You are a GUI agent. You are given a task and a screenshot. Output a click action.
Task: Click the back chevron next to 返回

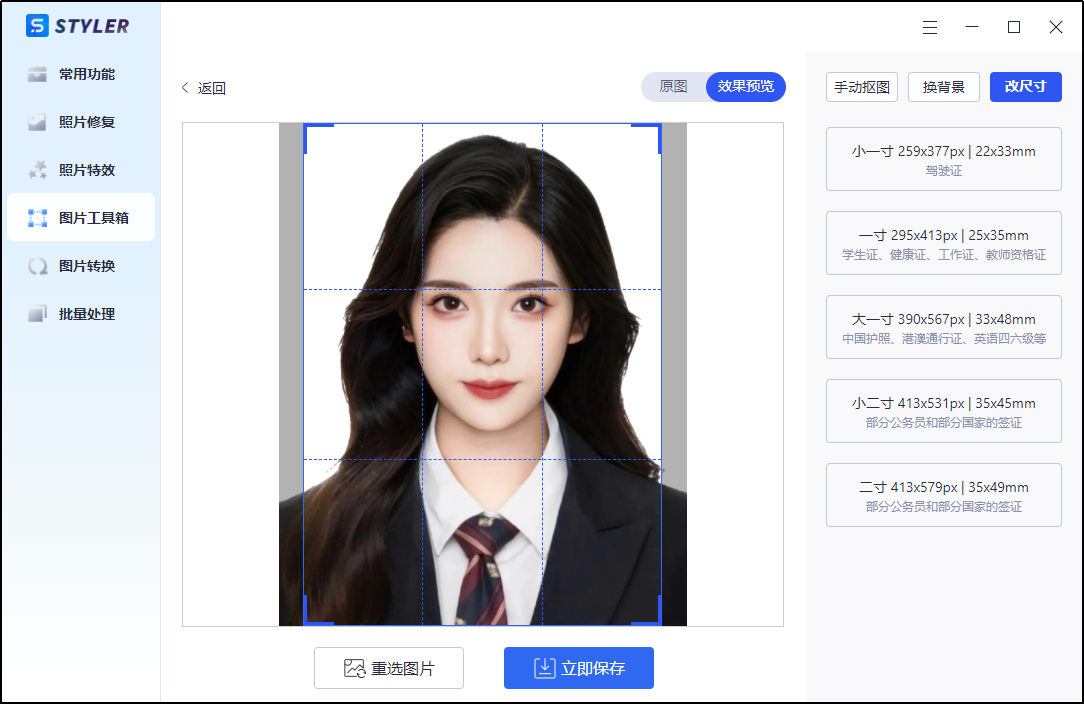[185, 87]
